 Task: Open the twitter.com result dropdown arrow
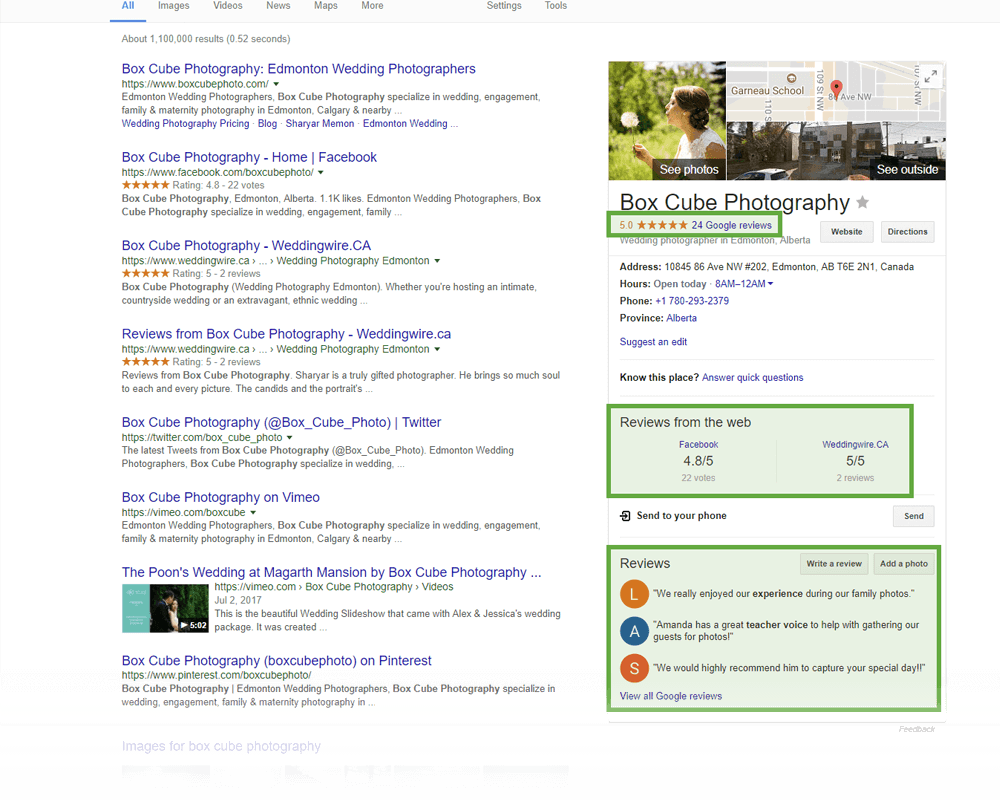tap(290, 438)
